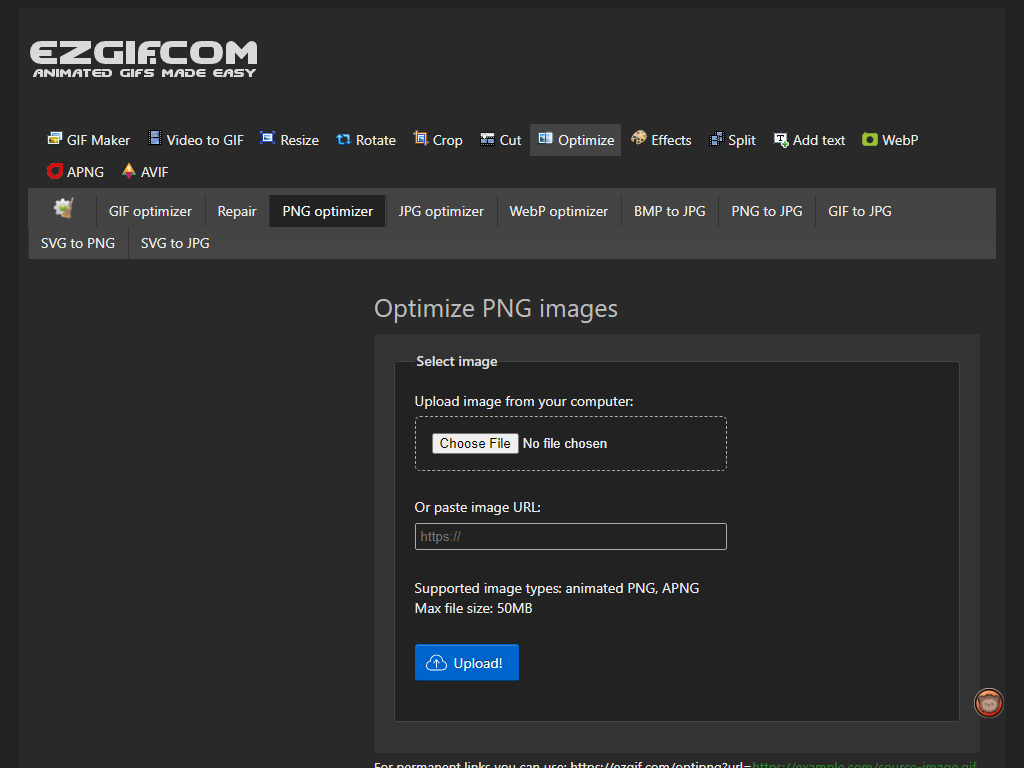Click the GIF Maker icon
Image resolution: width=1024 pixels, height=768 pixels.
coord(54,138)
